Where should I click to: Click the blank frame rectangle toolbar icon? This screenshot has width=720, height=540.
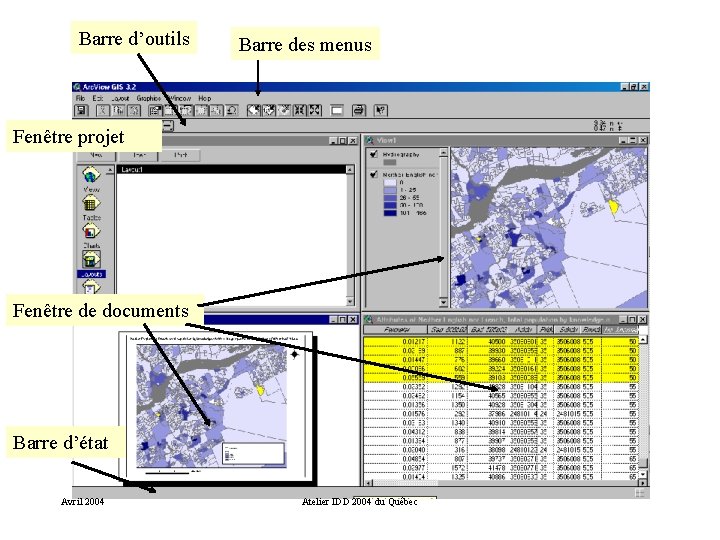(x=337, y=111)
